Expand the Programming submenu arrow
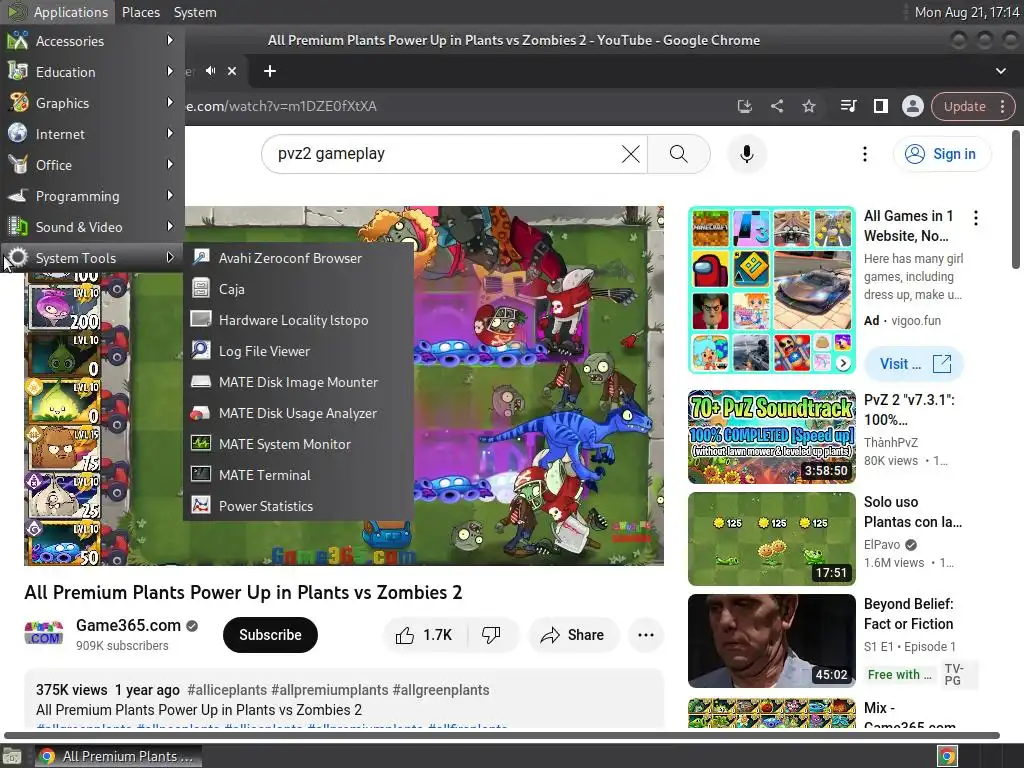The image size is (1024, 768). point(170,195)
